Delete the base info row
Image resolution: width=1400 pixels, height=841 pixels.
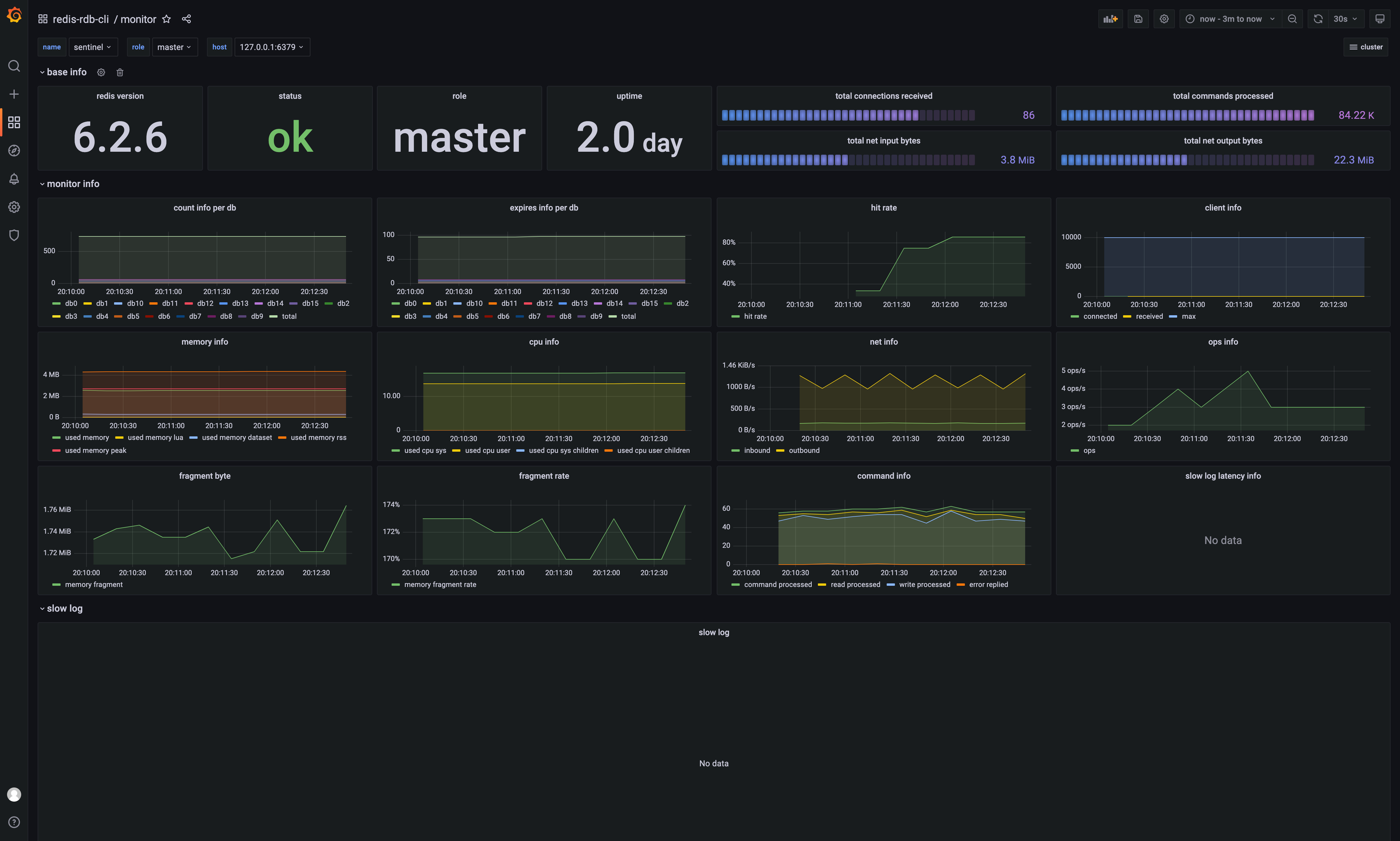(120, 72)
